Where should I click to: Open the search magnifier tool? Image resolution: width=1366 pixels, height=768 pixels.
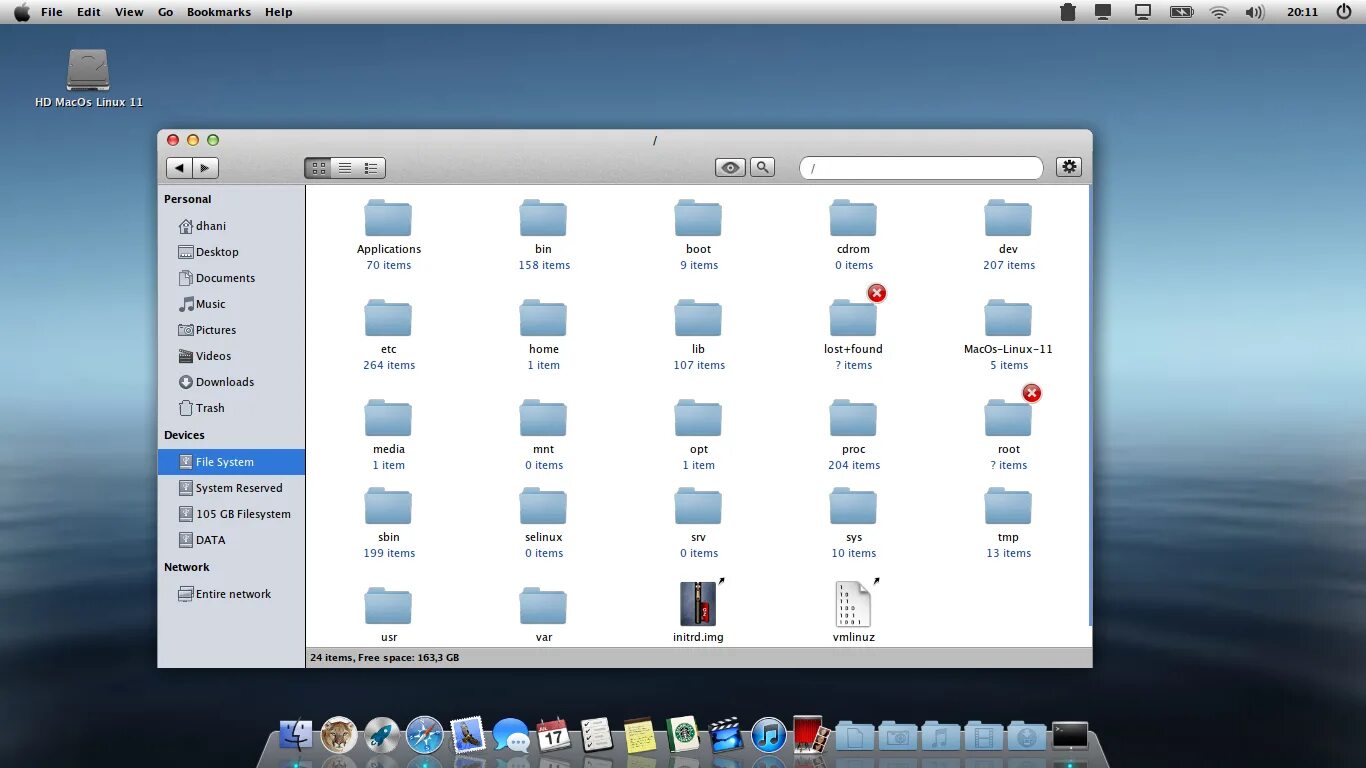coord(762,167)
